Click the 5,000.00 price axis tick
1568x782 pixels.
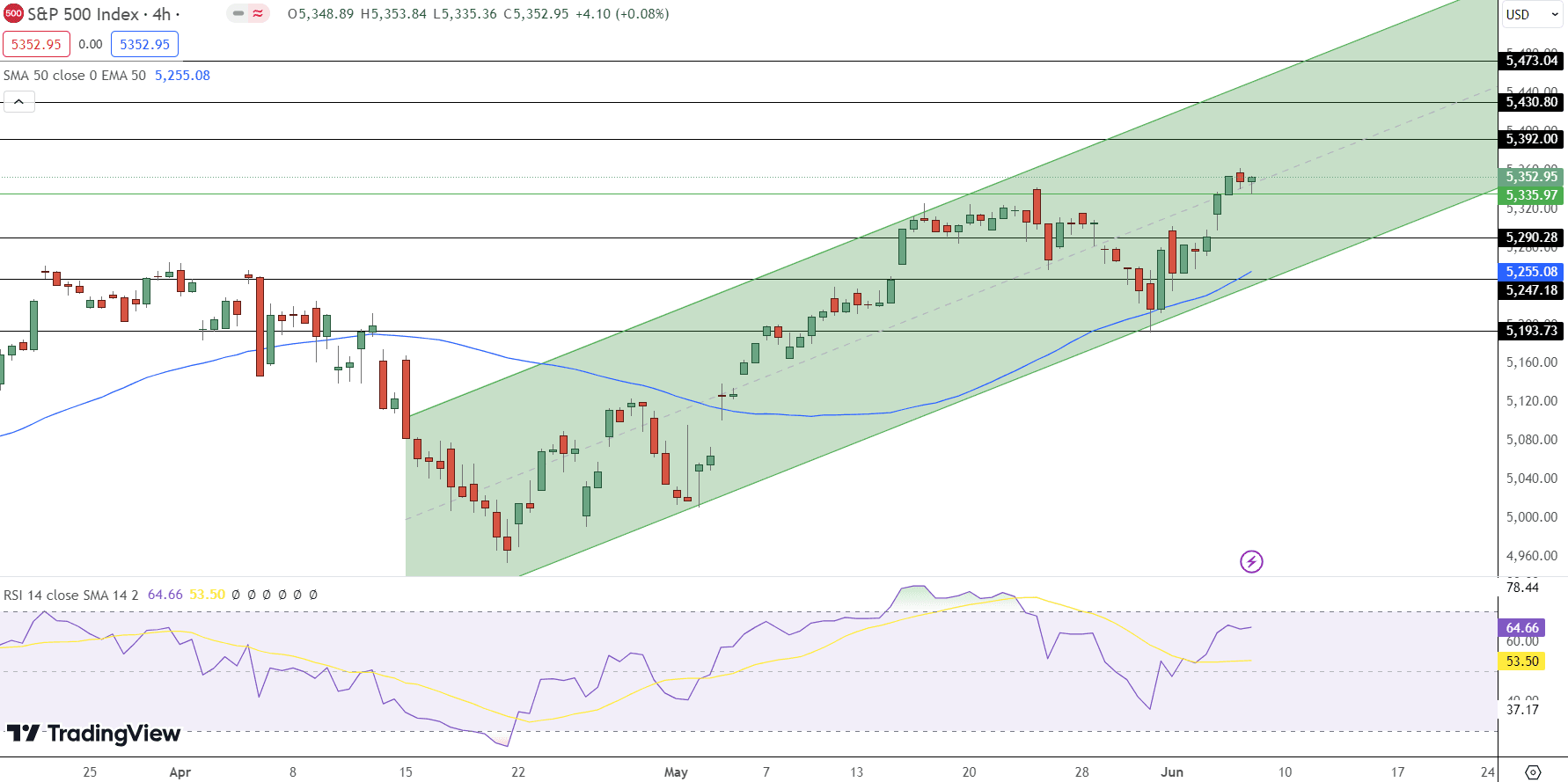1532,517
